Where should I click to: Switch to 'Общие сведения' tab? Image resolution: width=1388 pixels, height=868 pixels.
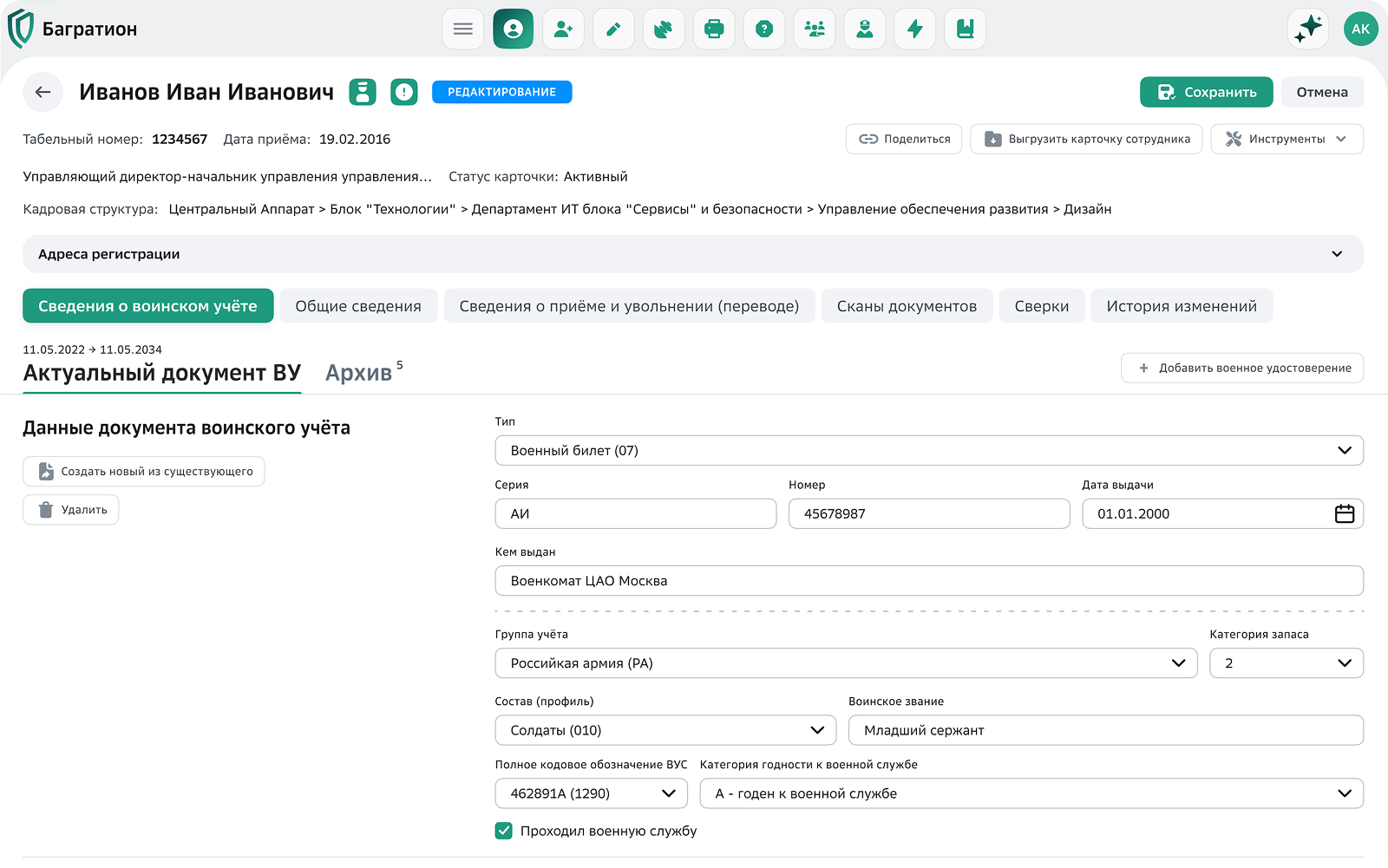coord(358,306)
